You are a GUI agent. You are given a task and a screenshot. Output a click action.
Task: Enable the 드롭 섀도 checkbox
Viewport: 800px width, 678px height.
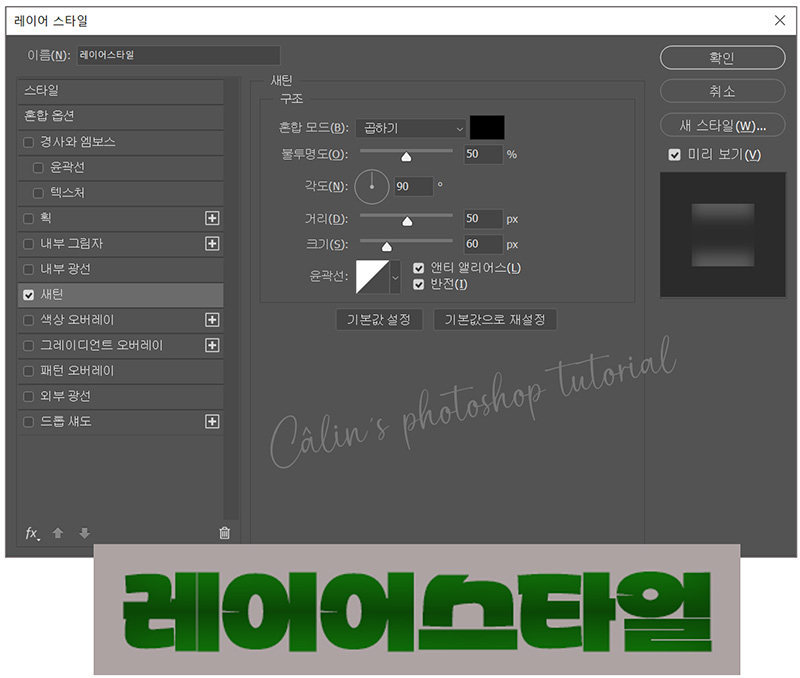coord(29,422)
